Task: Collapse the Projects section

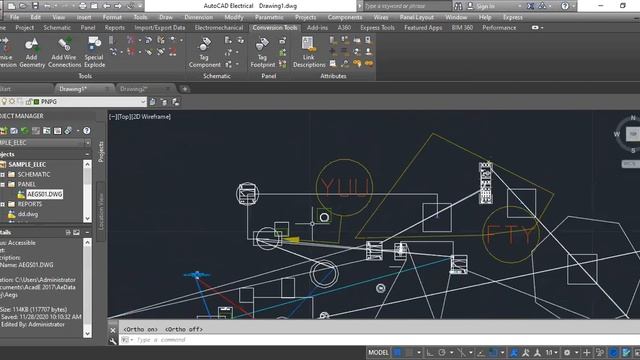Action: tap(87, 154)
